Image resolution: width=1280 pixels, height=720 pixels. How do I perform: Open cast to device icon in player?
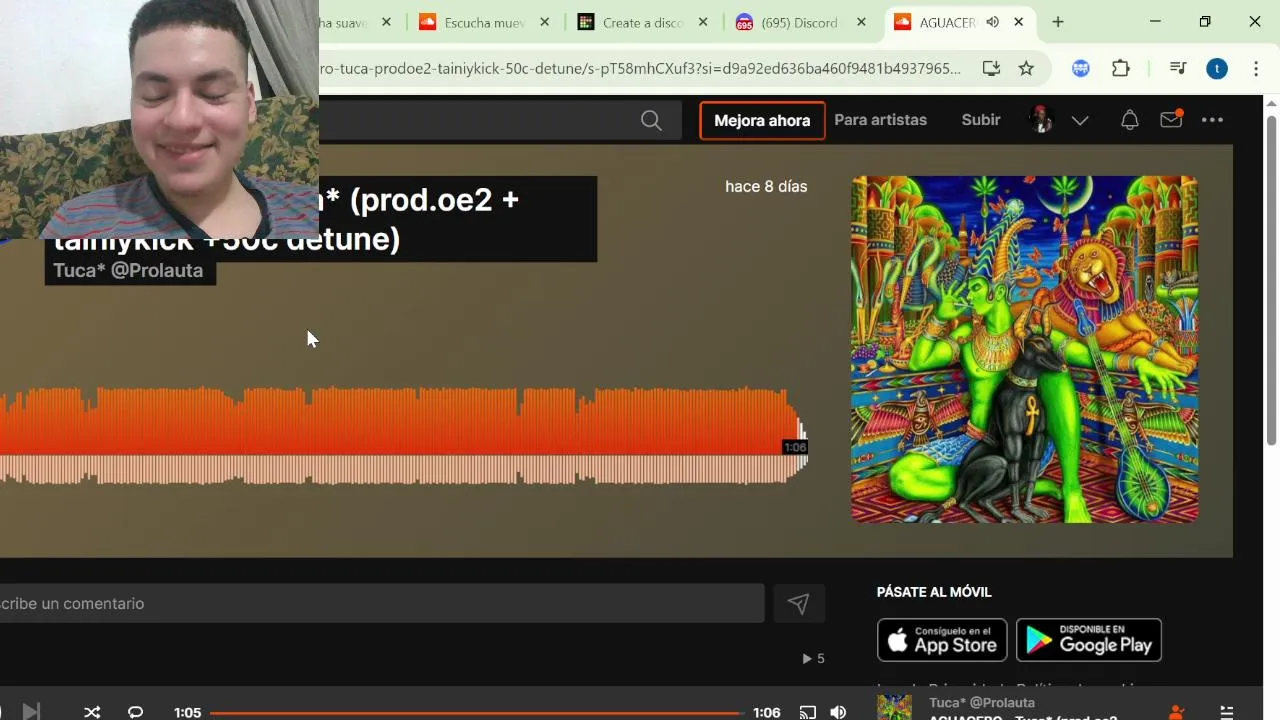(x=807, y=712)
